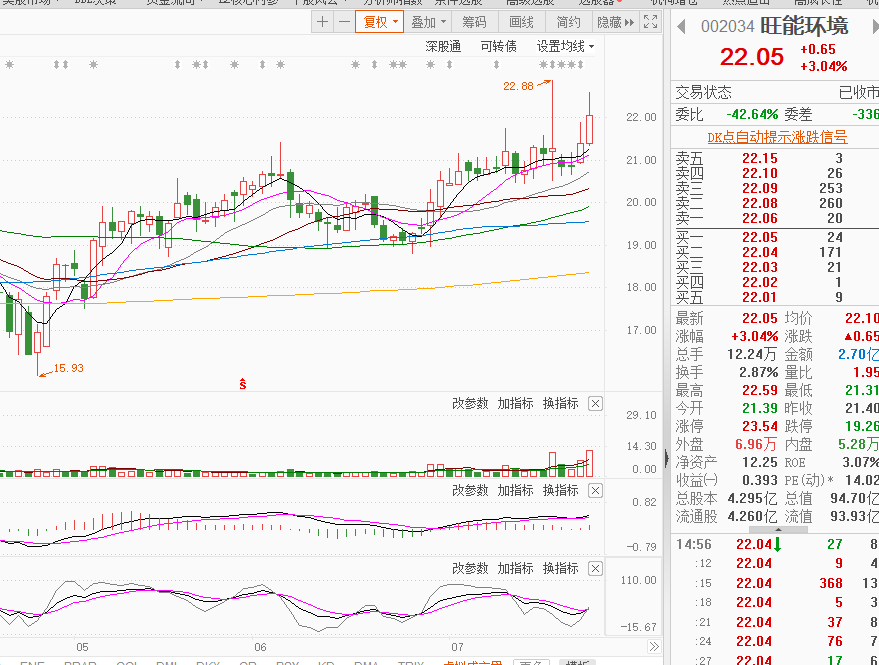Click the 总股本 value 4.295亿
Screen dimensions: 879x665
pyautogui.click(x=752, y=498)
